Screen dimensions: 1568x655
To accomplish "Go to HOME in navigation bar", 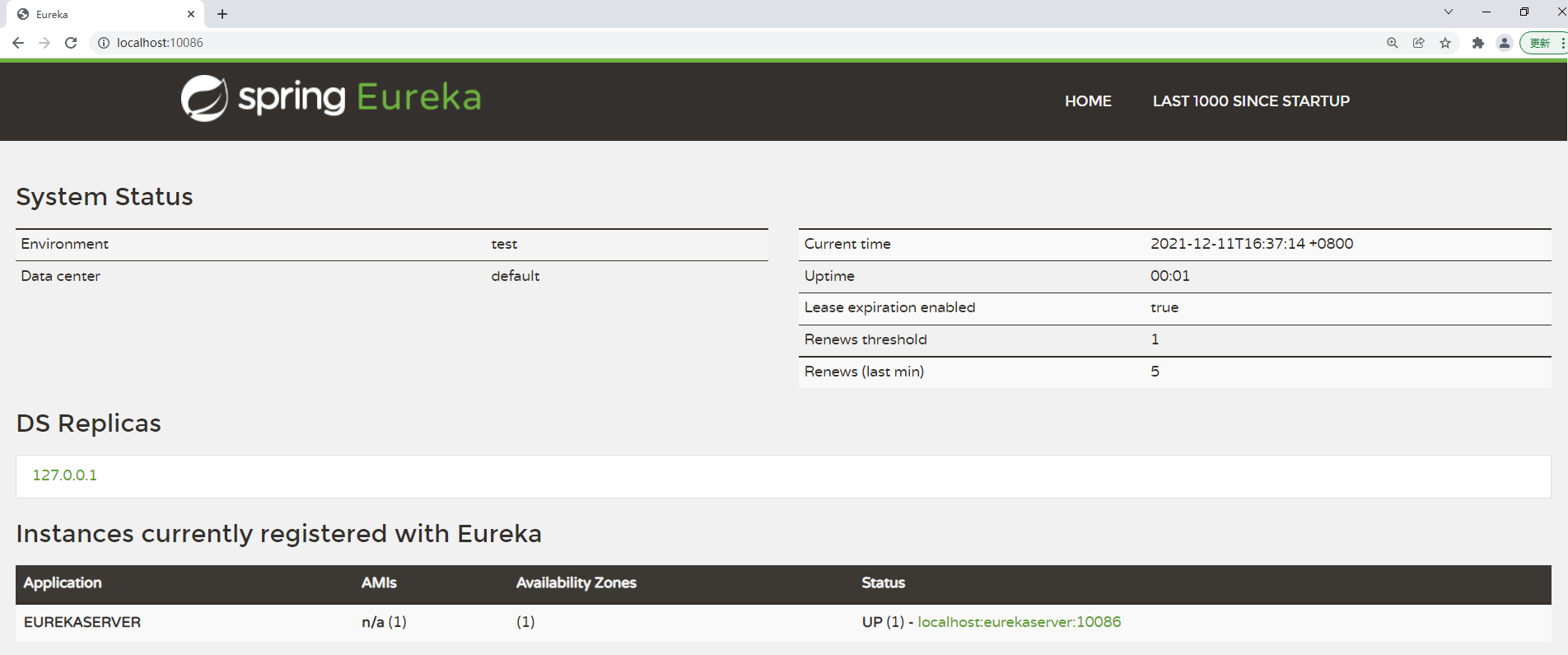I will pos(1088,101).
